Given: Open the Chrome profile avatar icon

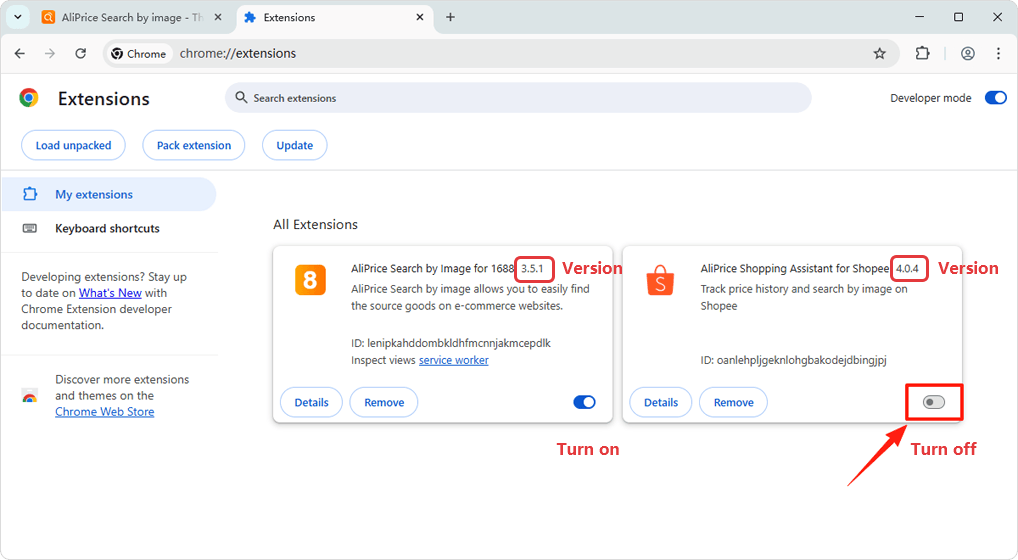Looking at the screenshot, I should coord(967,54).
